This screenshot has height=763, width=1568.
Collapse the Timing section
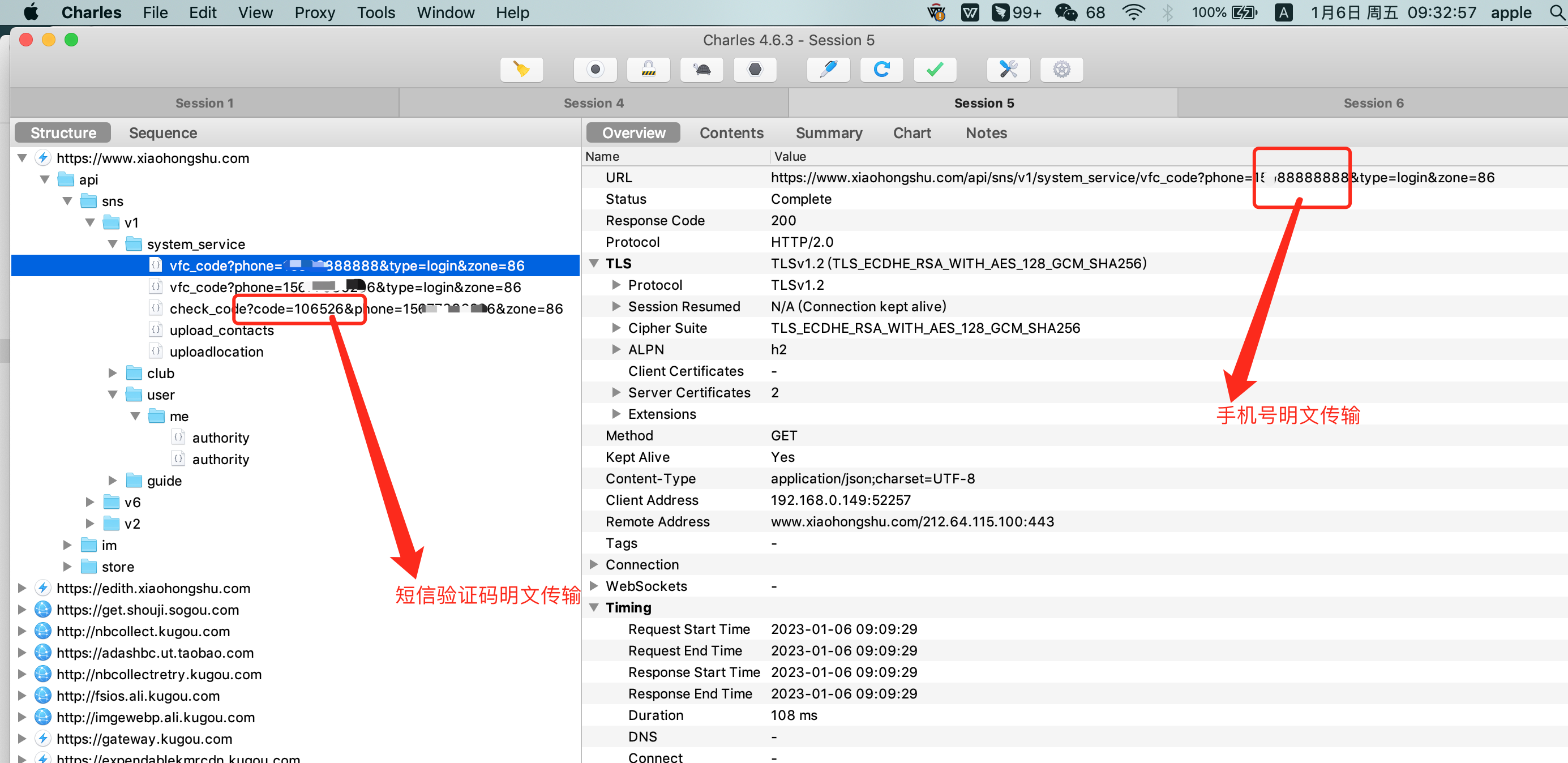click(x=593, y=608)
